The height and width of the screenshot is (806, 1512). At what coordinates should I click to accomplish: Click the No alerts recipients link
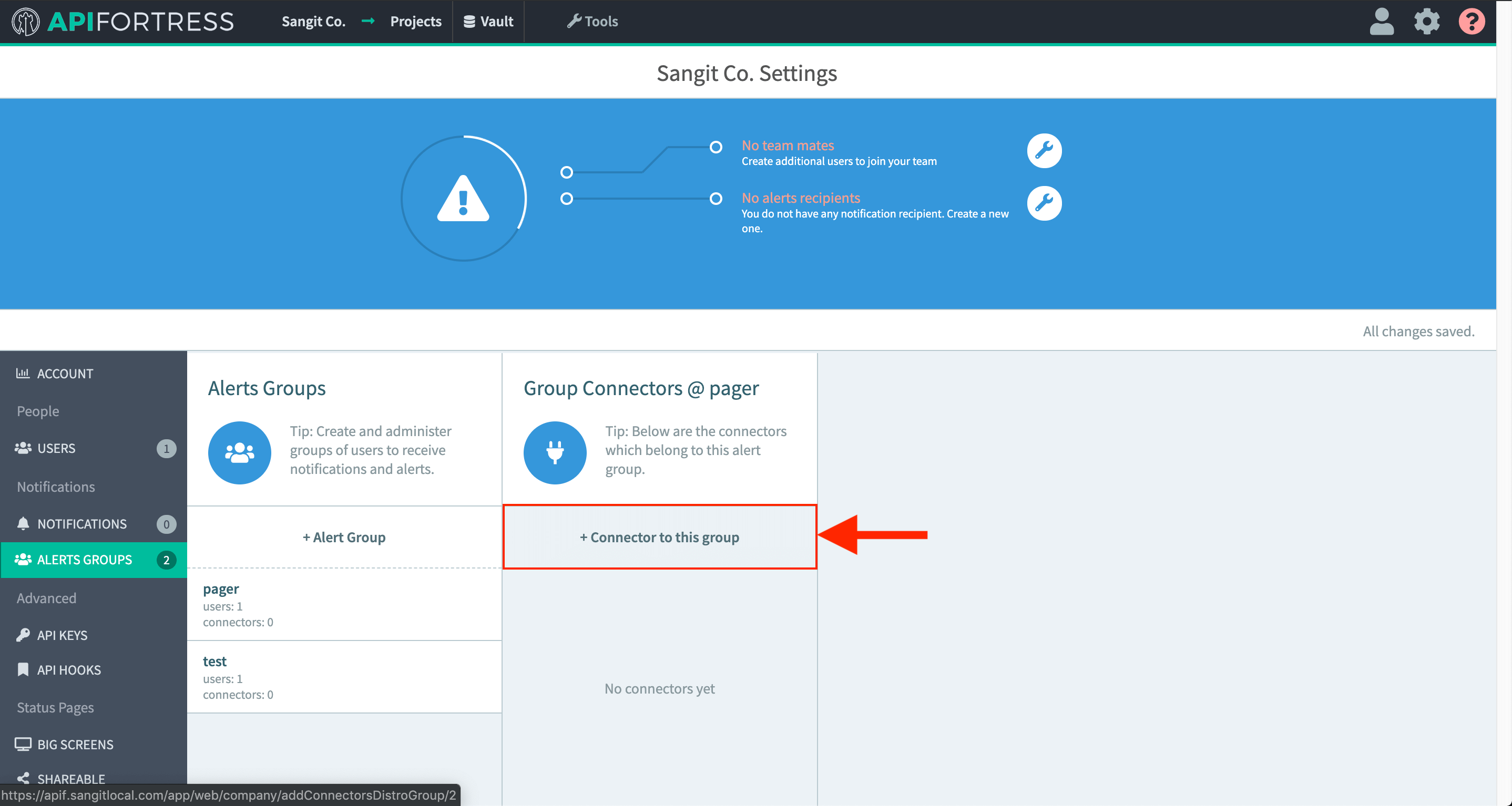(801, 198)
